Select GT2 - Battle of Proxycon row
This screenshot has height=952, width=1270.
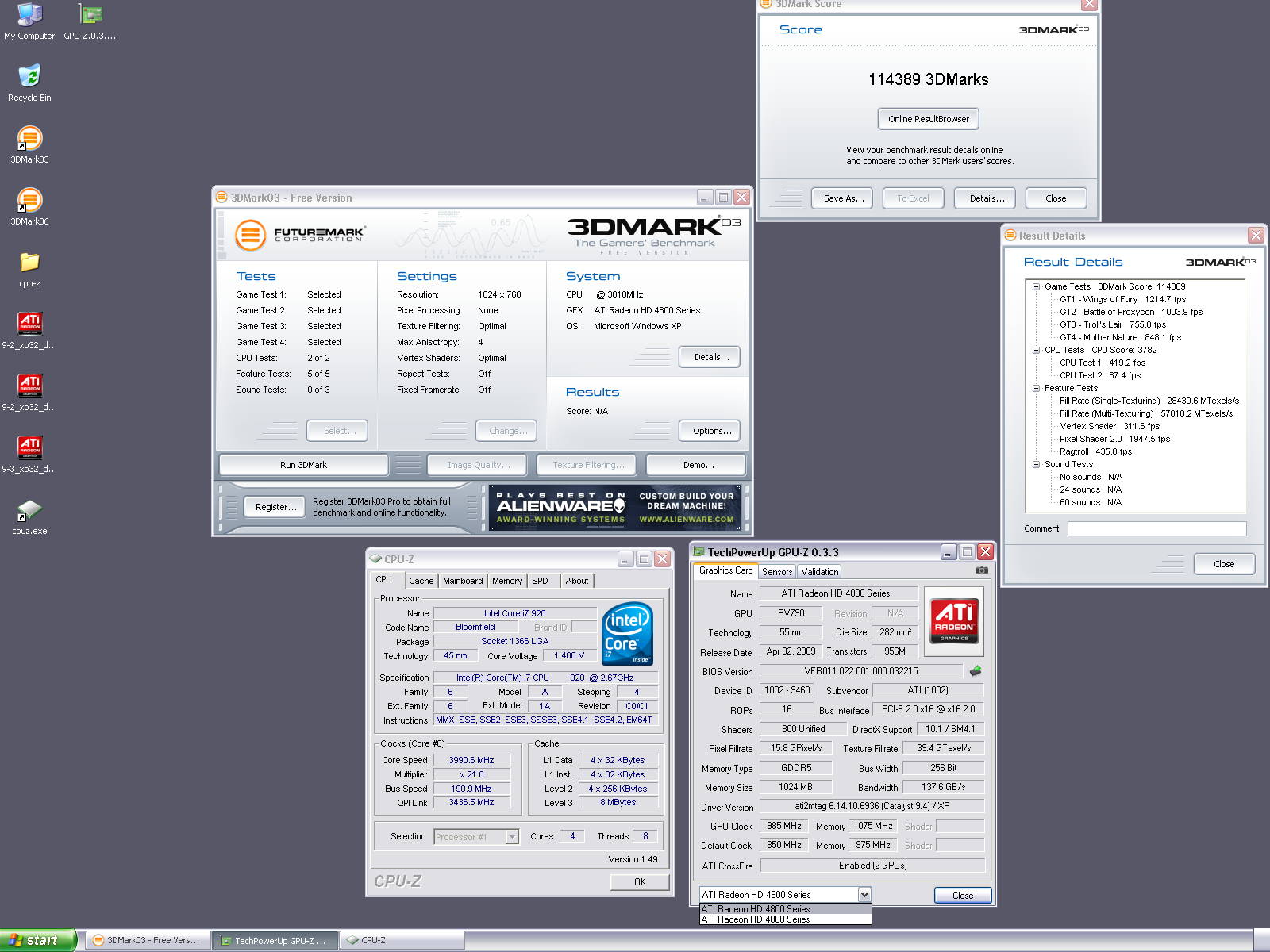[1131, 312]
